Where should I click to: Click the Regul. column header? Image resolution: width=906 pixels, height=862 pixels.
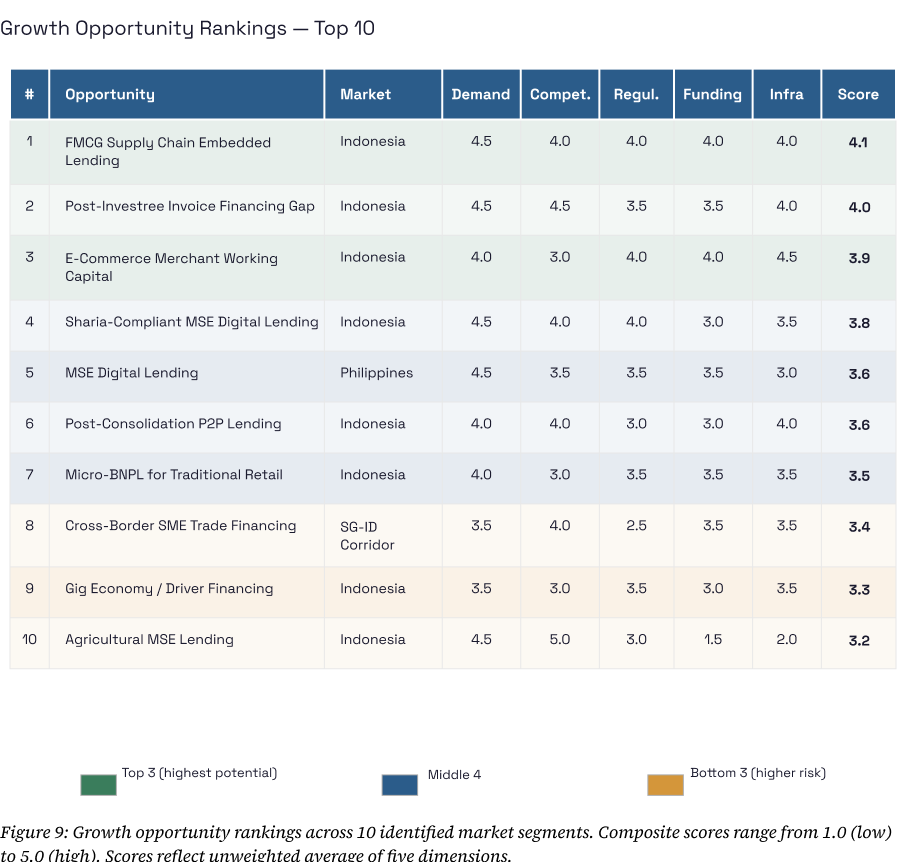[636, 94]
